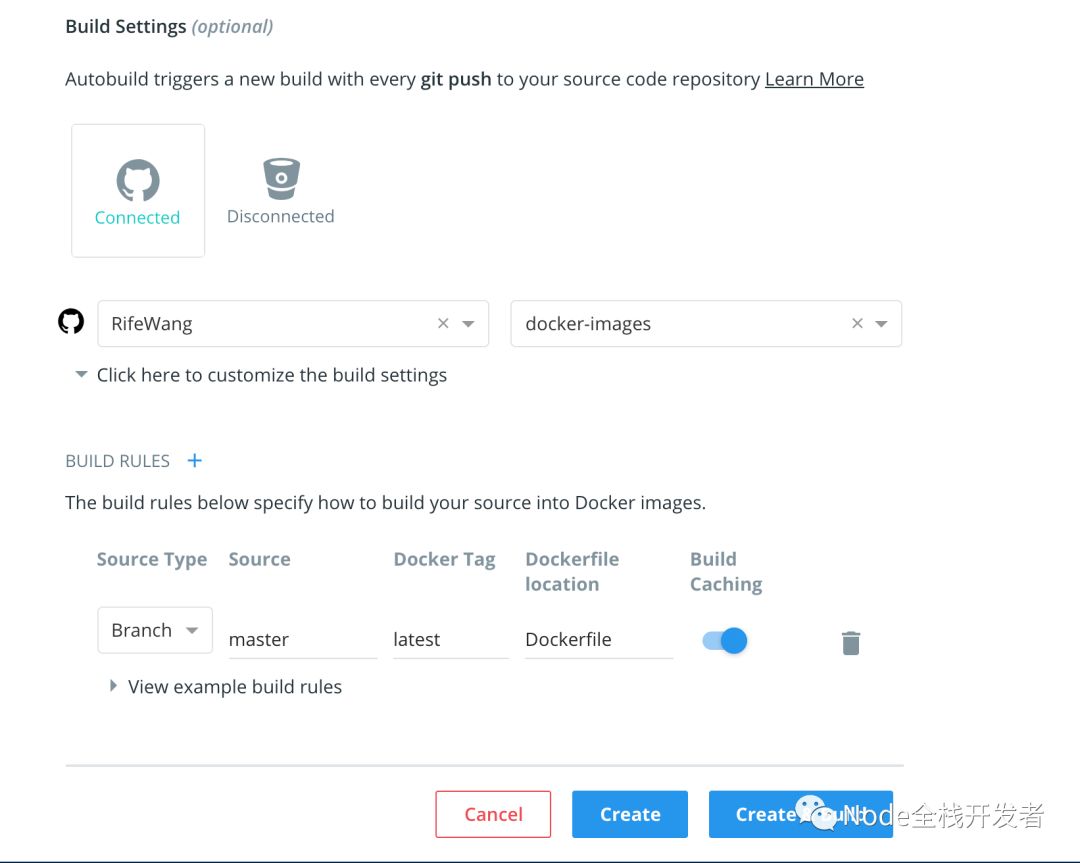Screen dimensions: 1080x863
Task: Delete the master branch build rule
Action: pos(850,643)
